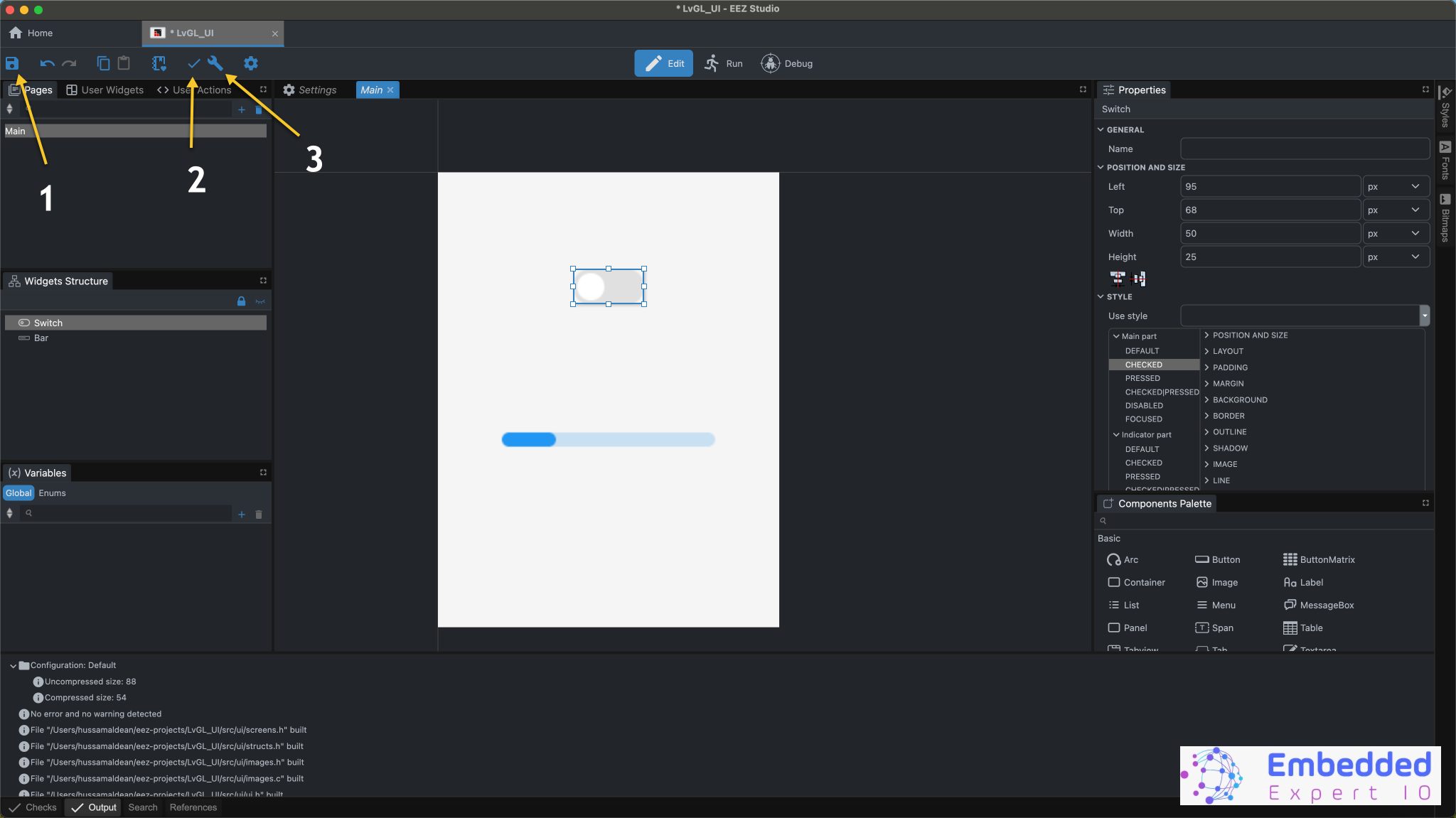
Task: Open the Search tab at the bottom
Action: pyautogui.click(x=142, y=807)
